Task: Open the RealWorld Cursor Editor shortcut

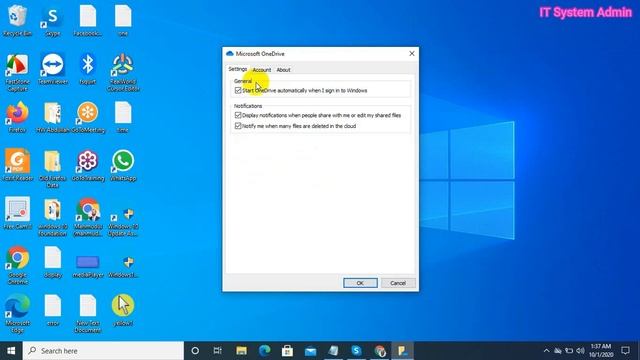Action: pyautogui.click(x=123, y=72)
